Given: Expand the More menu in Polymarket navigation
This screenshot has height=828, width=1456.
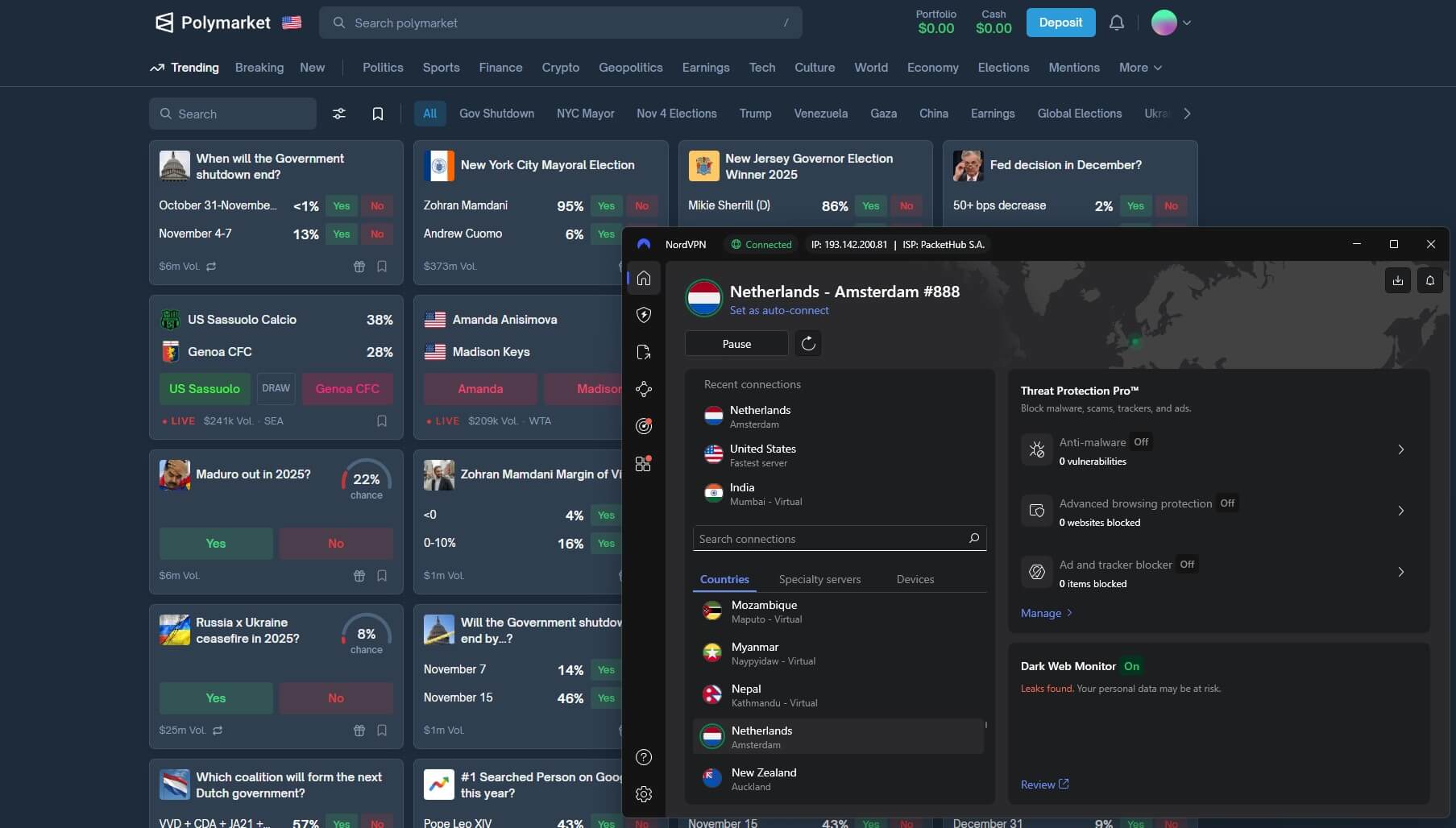Looking at the screenshot, I should (x=1139, y=68).
